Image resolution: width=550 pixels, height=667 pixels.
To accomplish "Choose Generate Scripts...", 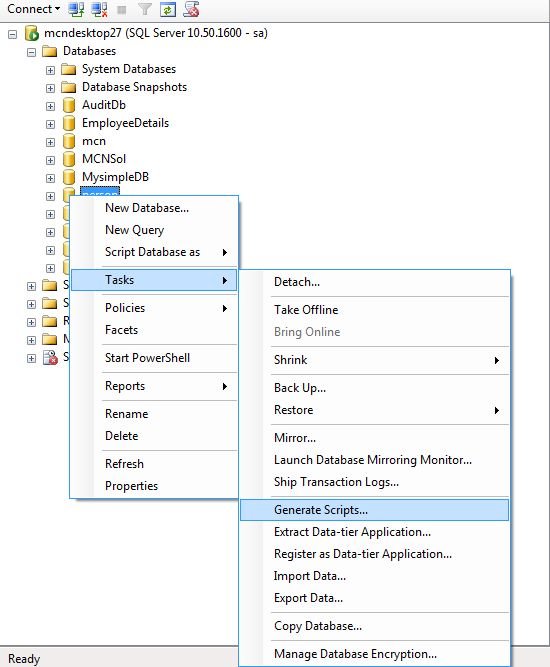I will point(374,510).
